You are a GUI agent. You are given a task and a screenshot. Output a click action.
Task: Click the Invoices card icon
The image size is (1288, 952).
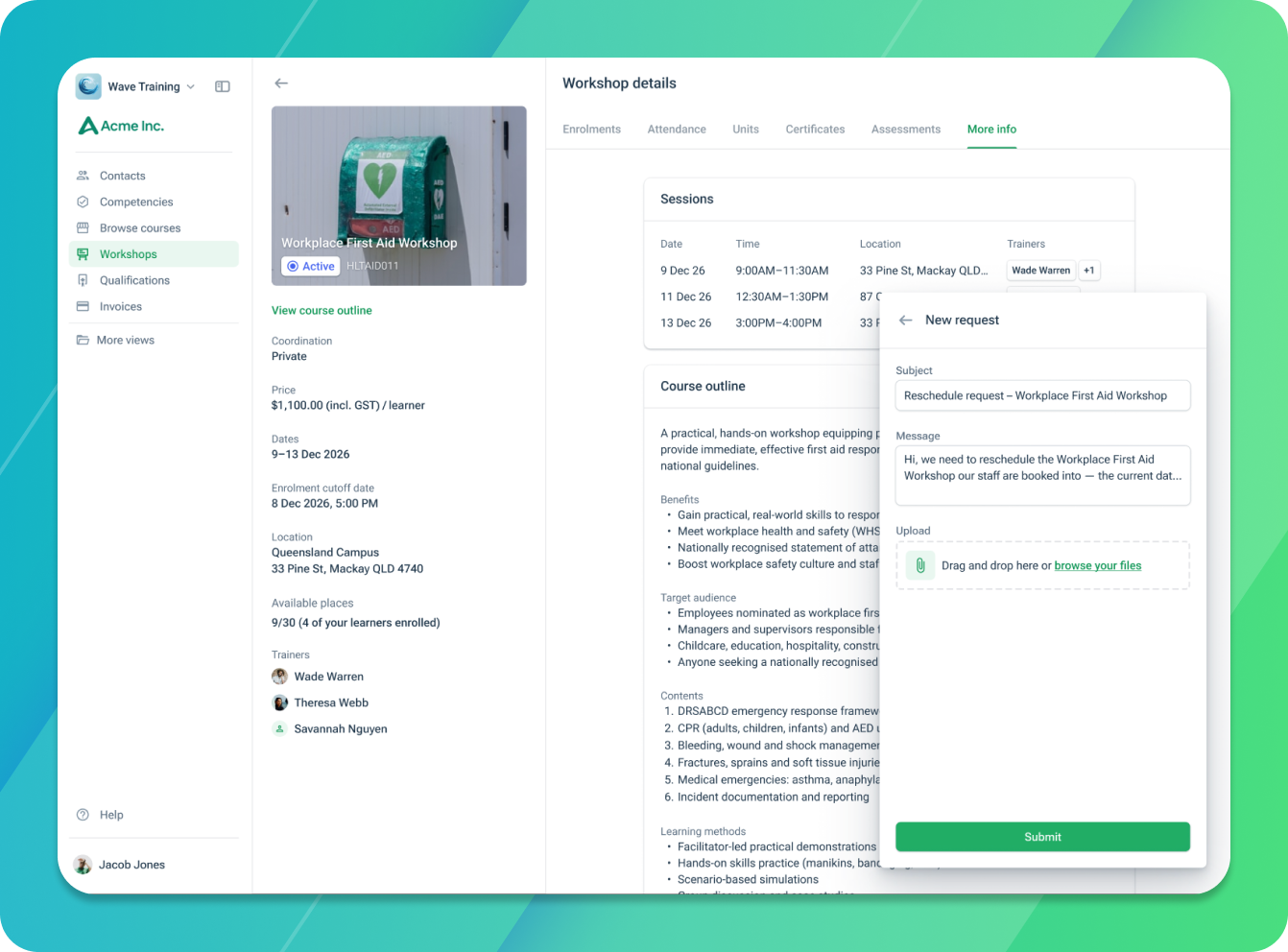click(x=83, y=306)
